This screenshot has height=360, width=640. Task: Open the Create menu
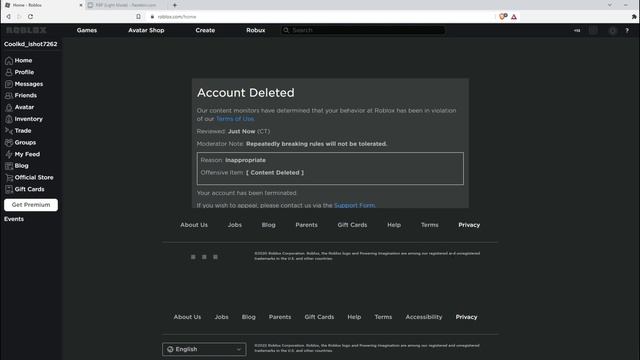click(x=205, y=30)
